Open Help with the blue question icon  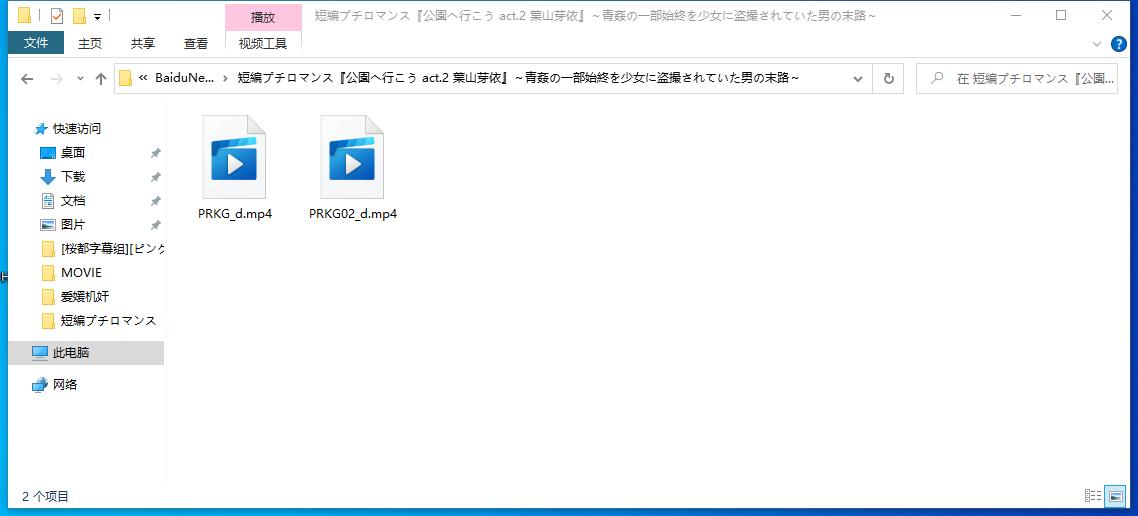tap(1118, 44)
